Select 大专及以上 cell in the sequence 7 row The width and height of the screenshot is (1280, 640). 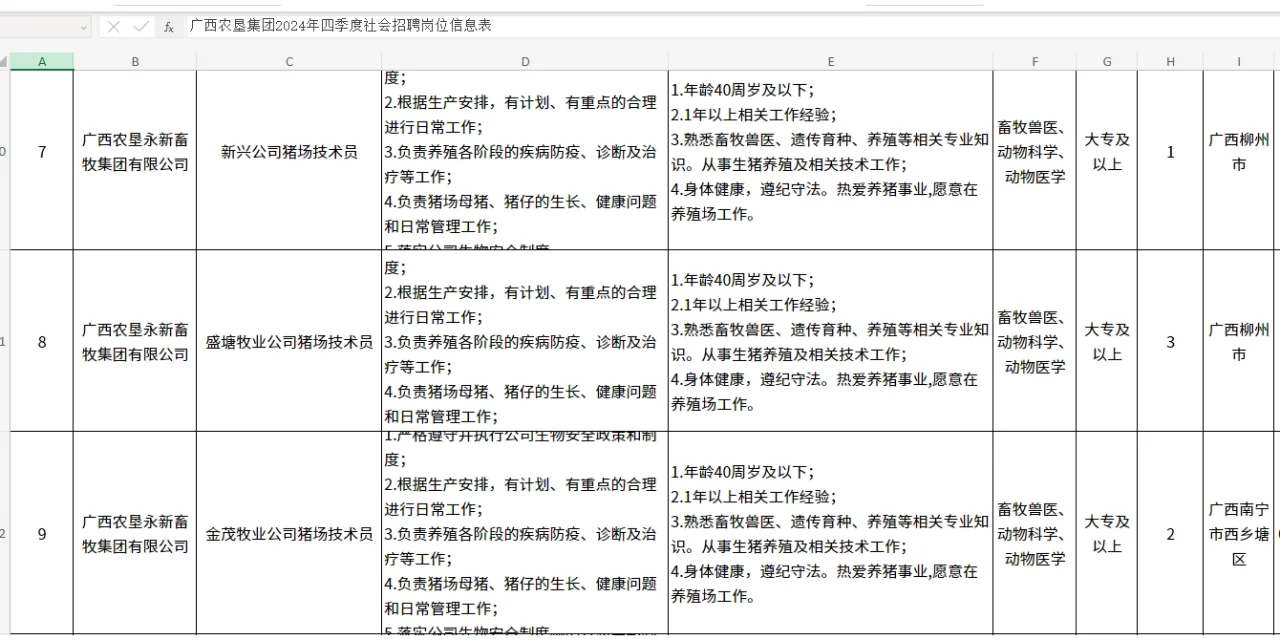1107,160
